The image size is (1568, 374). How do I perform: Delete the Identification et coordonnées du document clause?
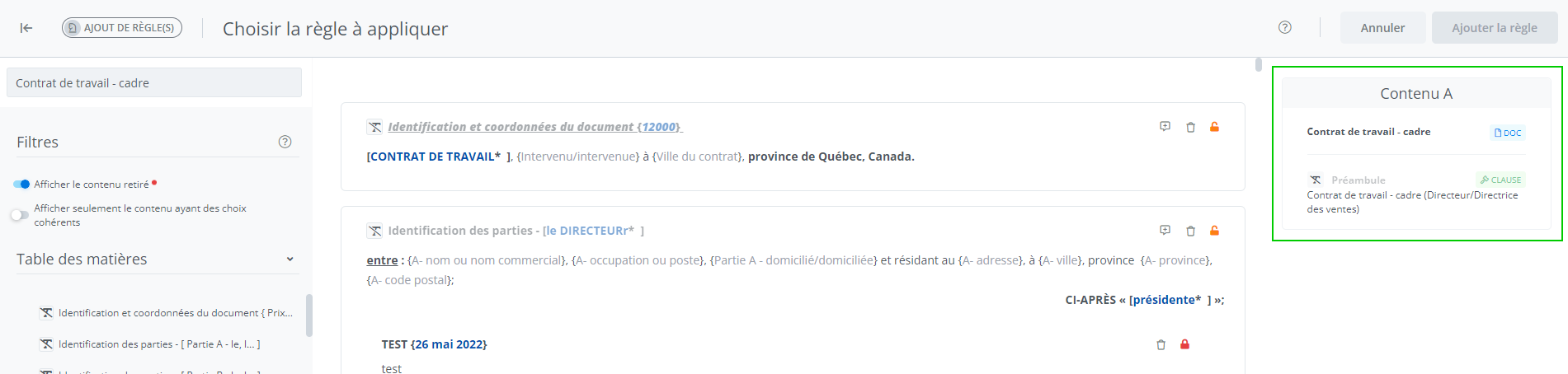[1190, 127]
